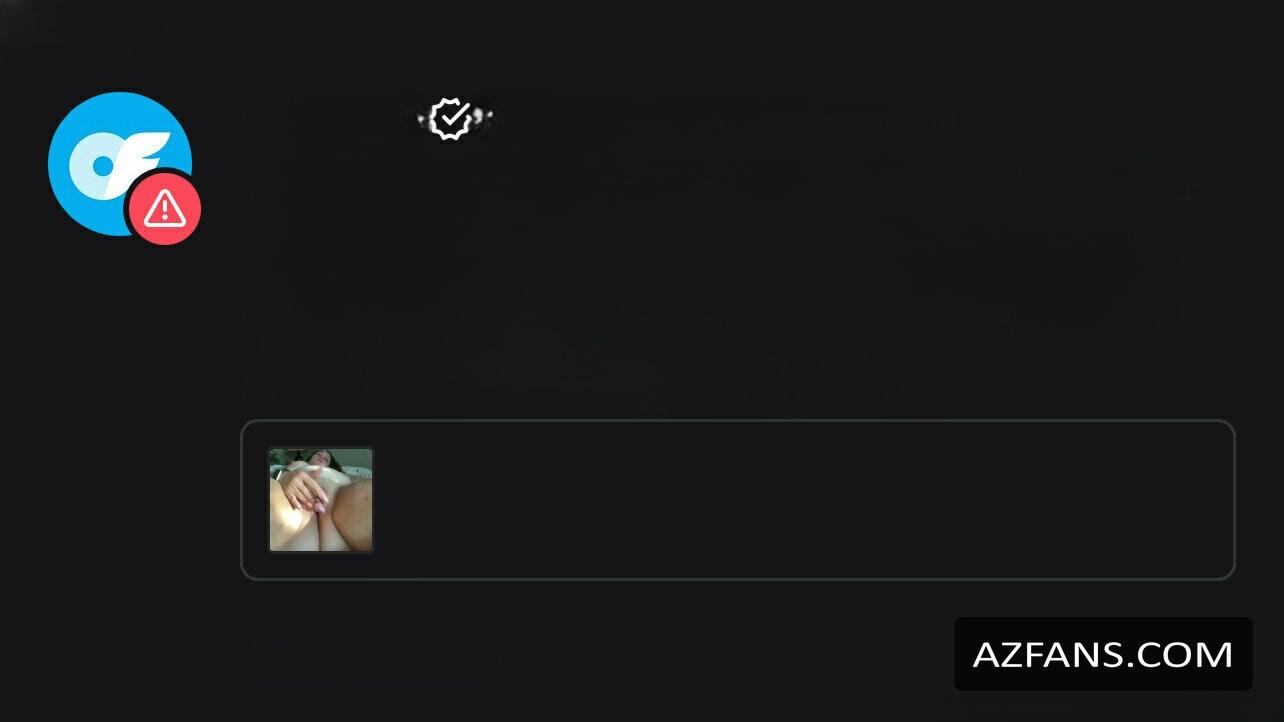Click the red warning triangle badge
The height and width of the screenshot is (722, 1284).
pos(164,208)
